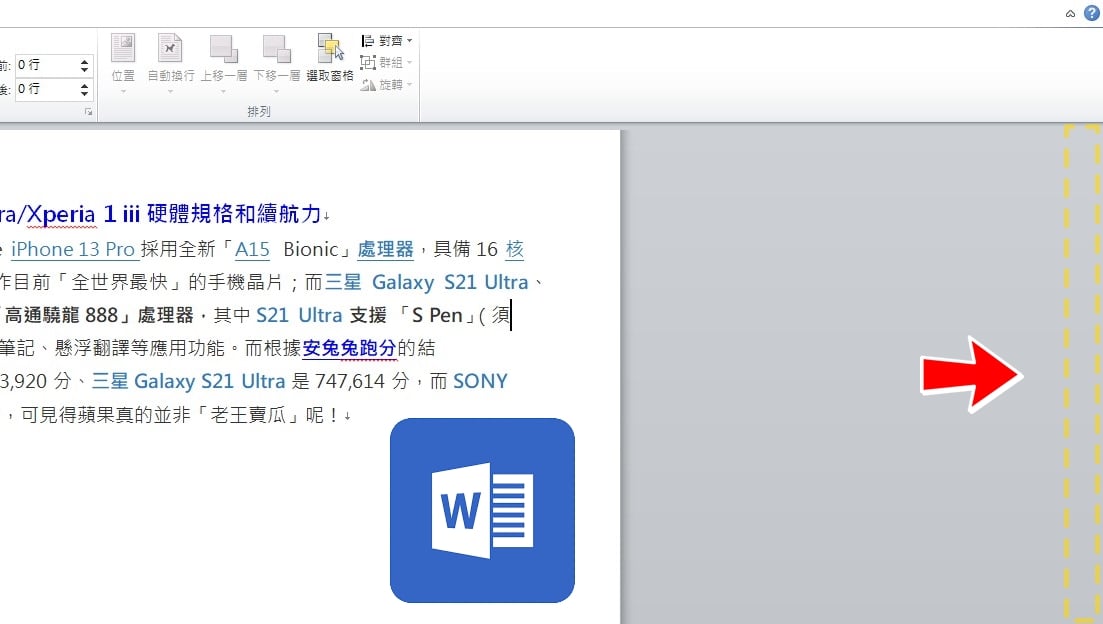Collapse the ribbon with the caret icon

1070,13
